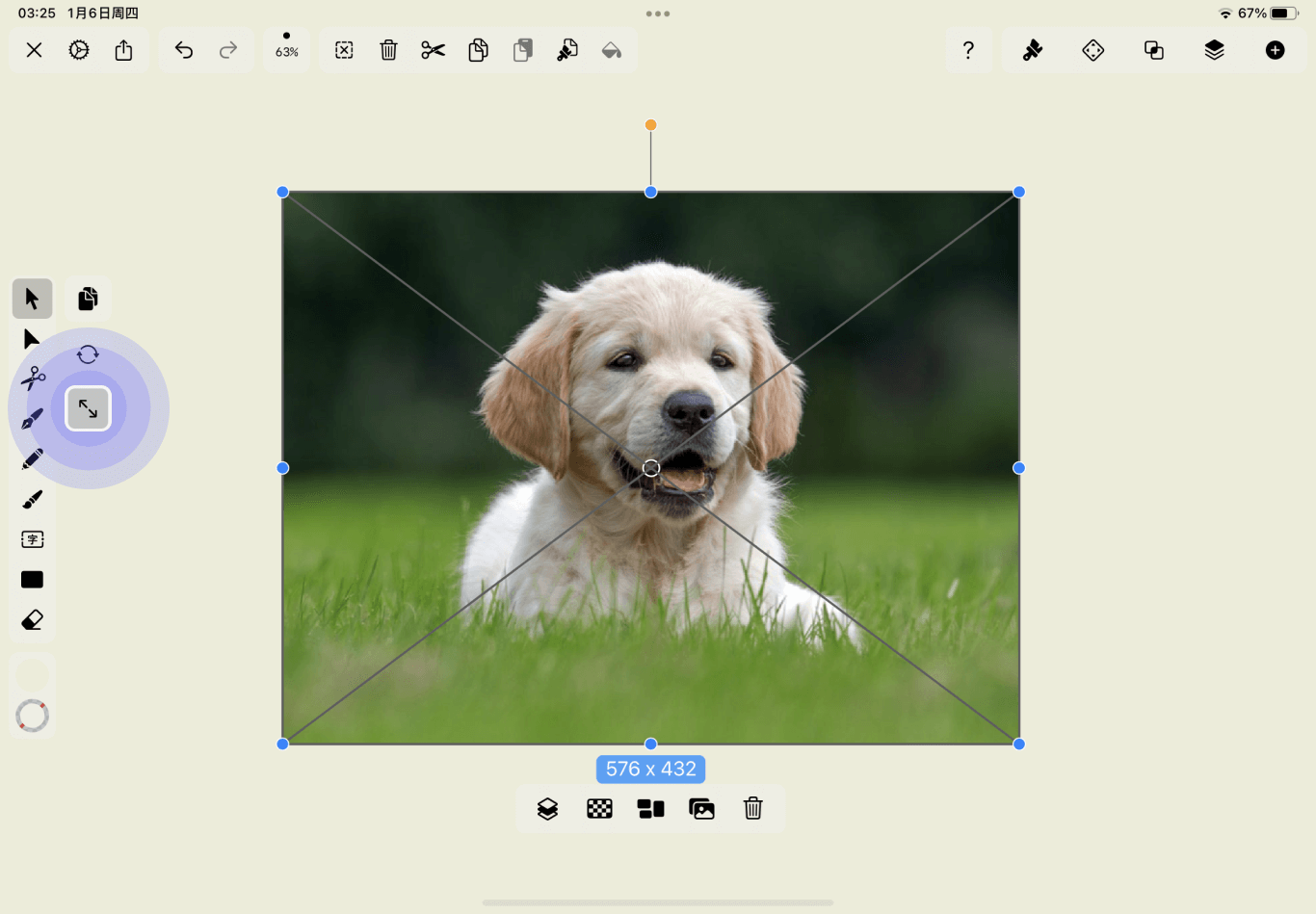Tap the 576 x 432 size label

(651, 769)
